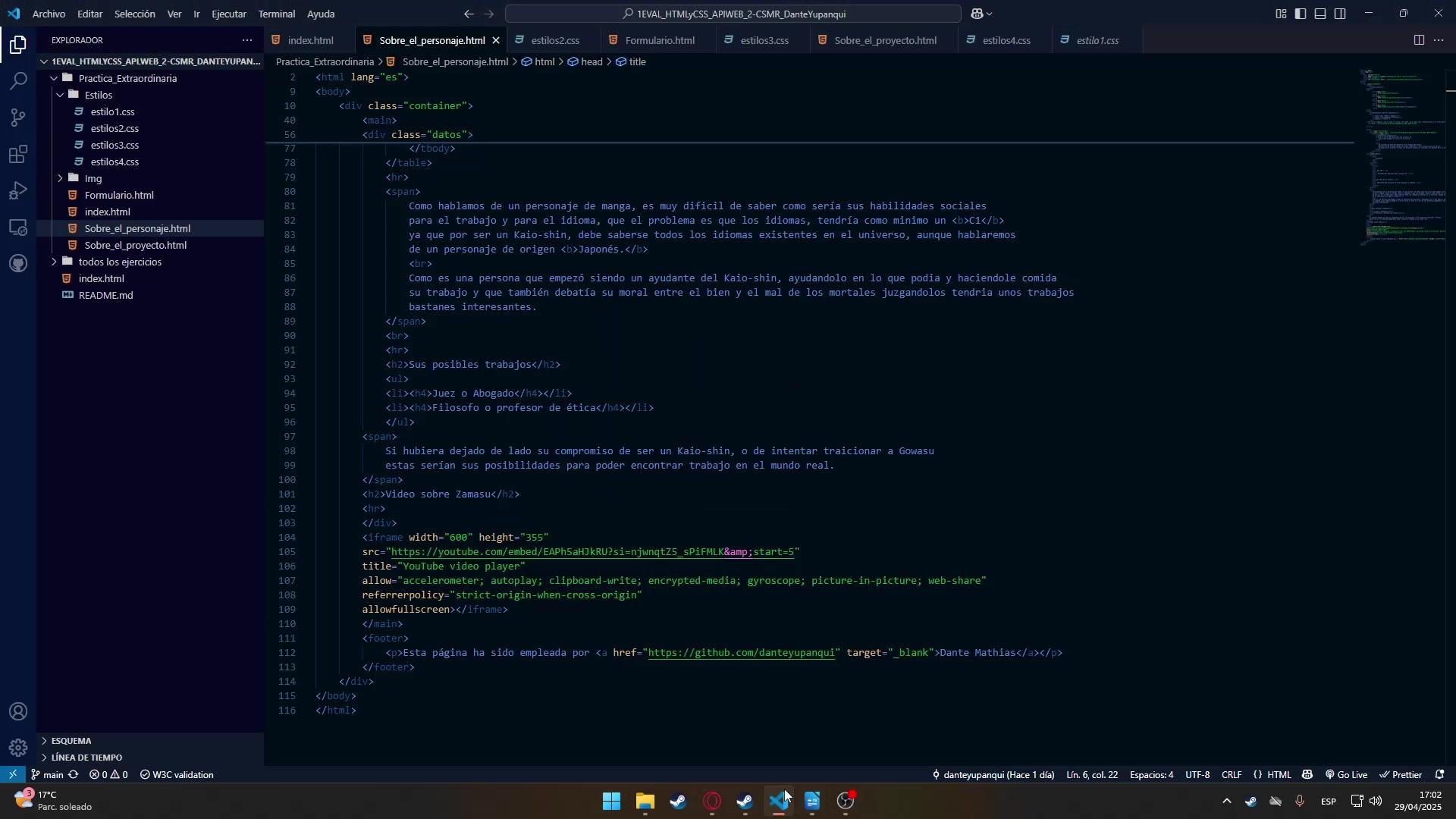Screen dimensions: 1456x819
Task: Click the GitHub icon in activity bar
Action: click(x=18, y=264)
